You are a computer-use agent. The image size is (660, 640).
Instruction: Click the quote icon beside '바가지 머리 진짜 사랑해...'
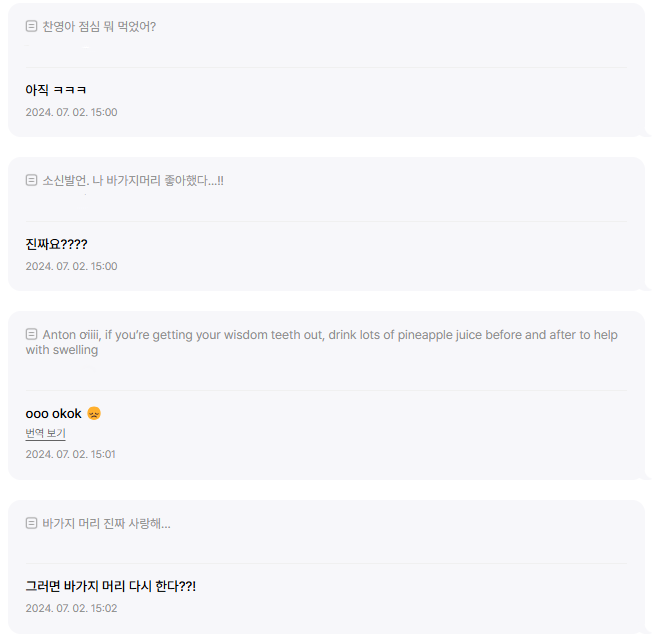[x=31, y=523]
